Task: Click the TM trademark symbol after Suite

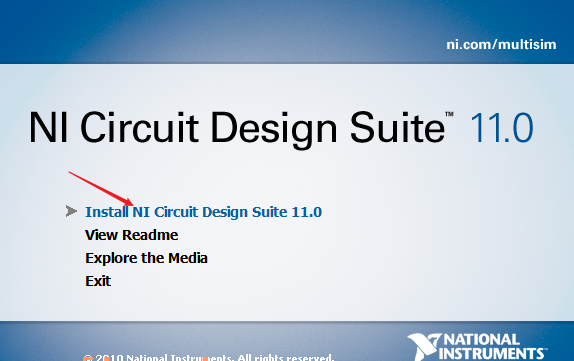Action: coord(449,114)
